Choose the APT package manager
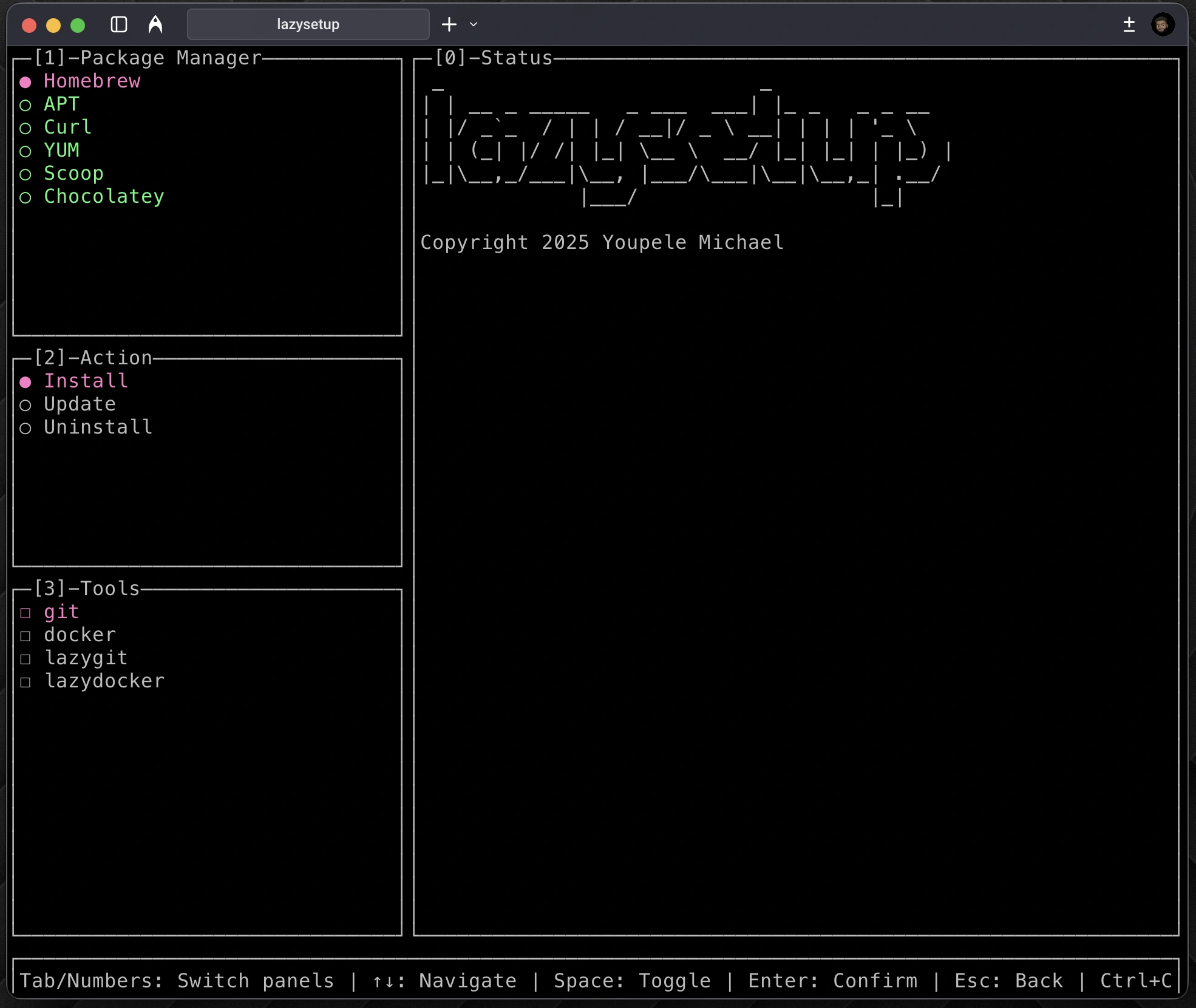 pos(25,105)
